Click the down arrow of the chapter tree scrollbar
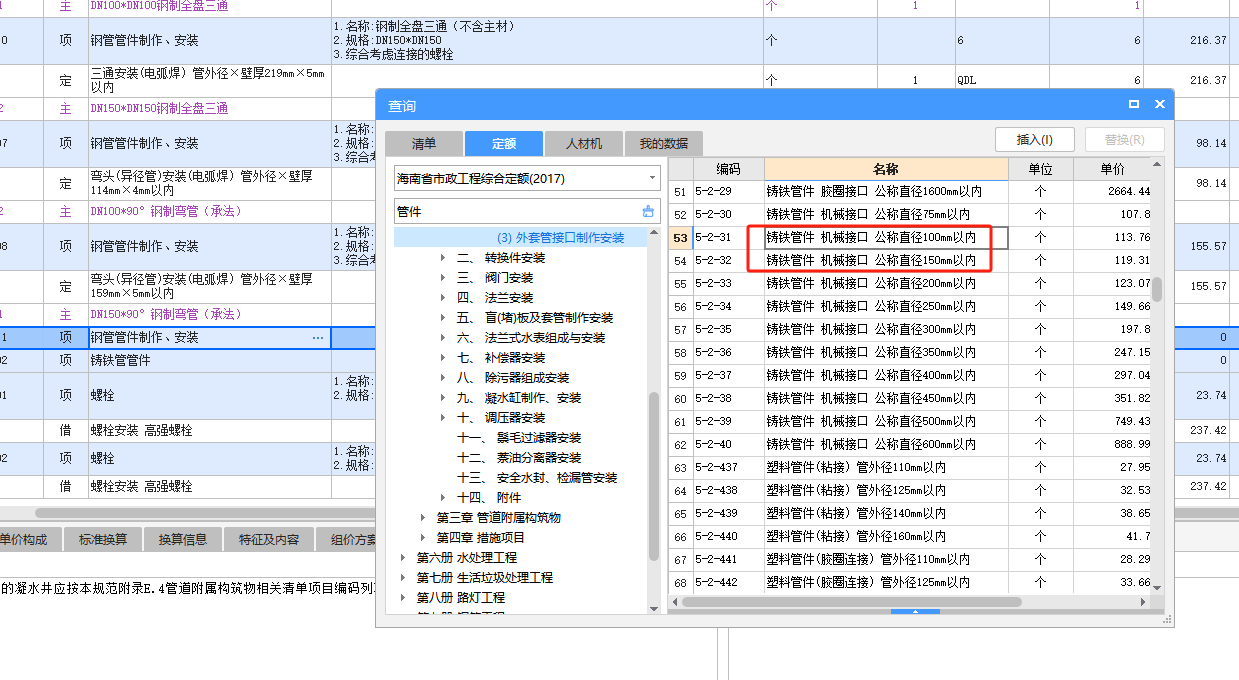The height and width of the screenshot is (680, 1239). 654,607
